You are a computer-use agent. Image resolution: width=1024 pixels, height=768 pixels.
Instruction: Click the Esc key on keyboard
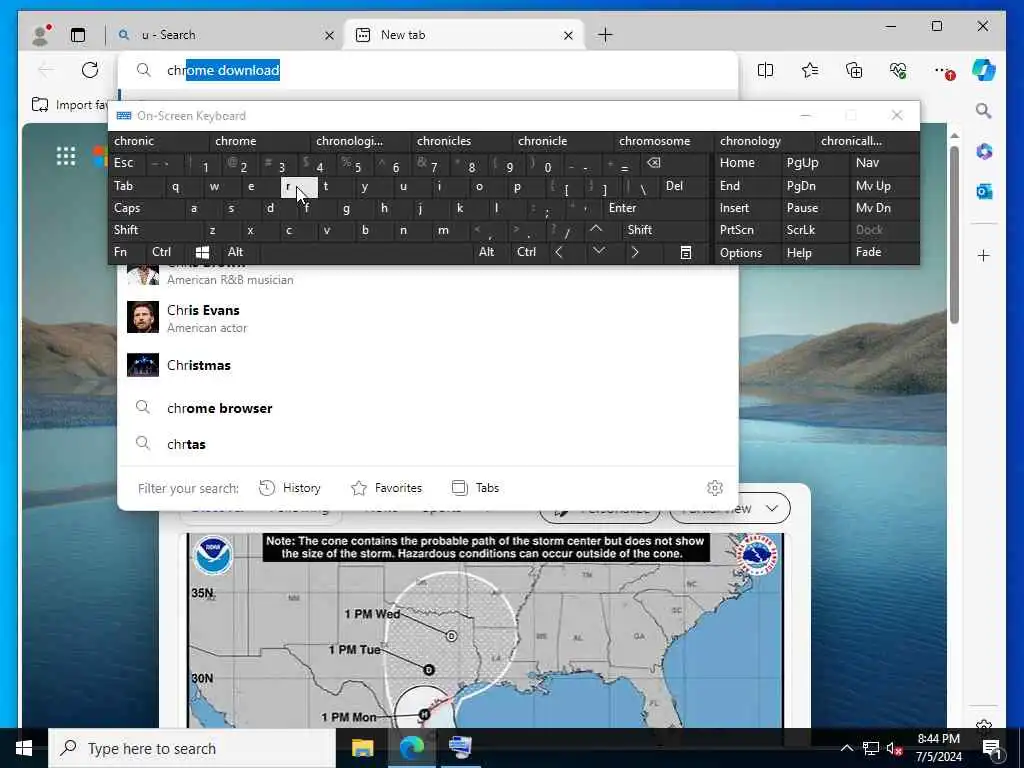coord(127,163)
